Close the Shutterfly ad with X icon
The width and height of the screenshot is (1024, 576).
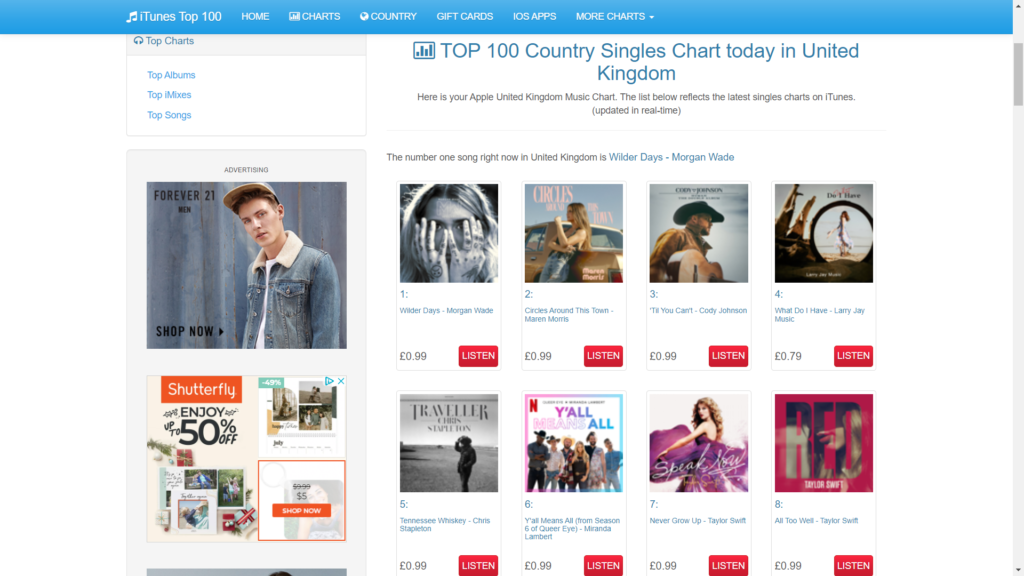341,381
